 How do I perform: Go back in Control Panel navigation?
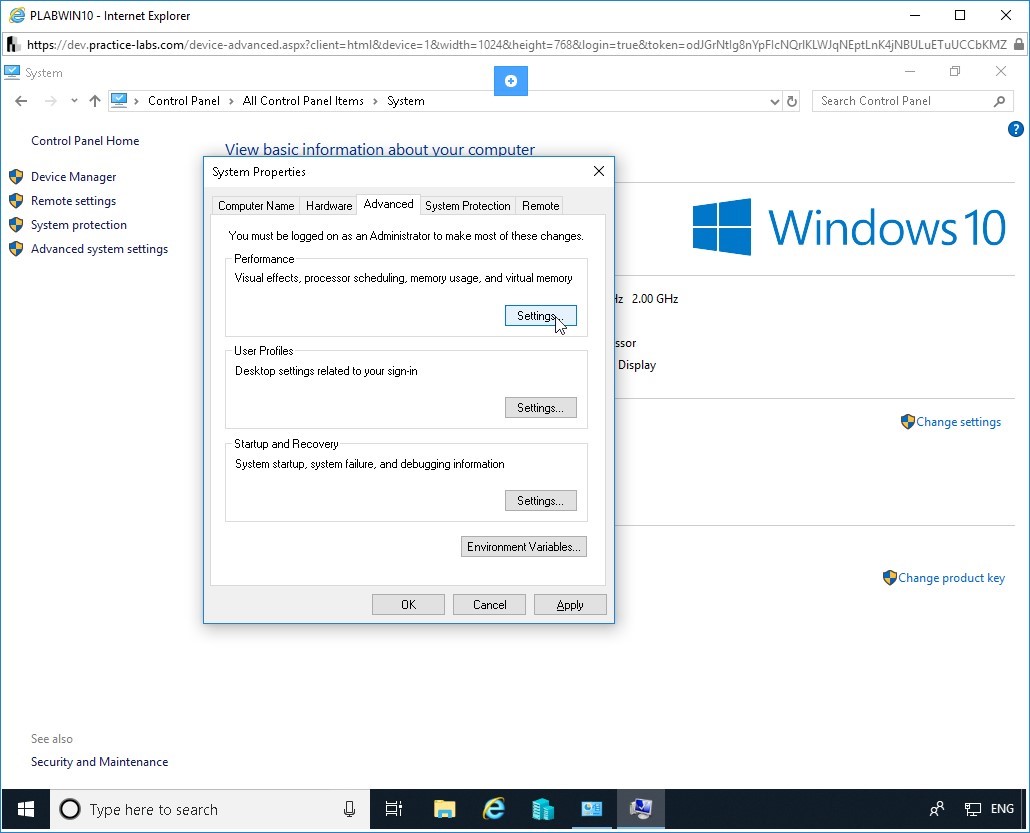[x=21, y=101]
